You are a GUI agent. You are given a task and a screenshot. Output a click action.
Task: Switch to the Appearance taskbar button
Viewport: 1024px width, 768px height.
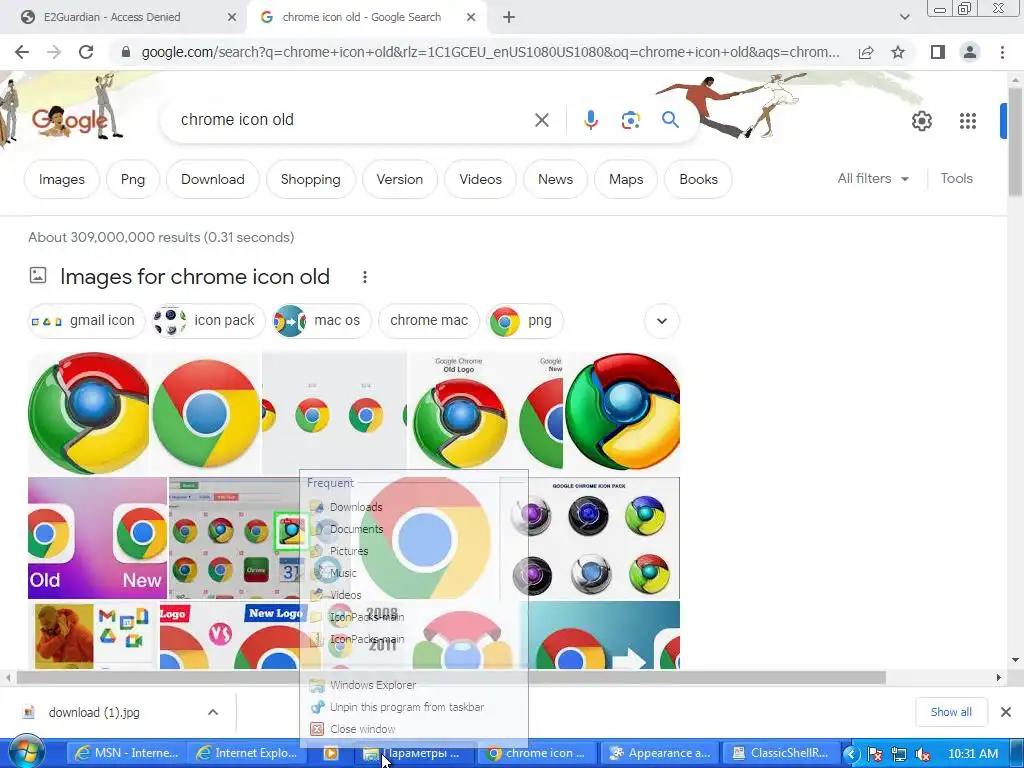tap(660, 753)
